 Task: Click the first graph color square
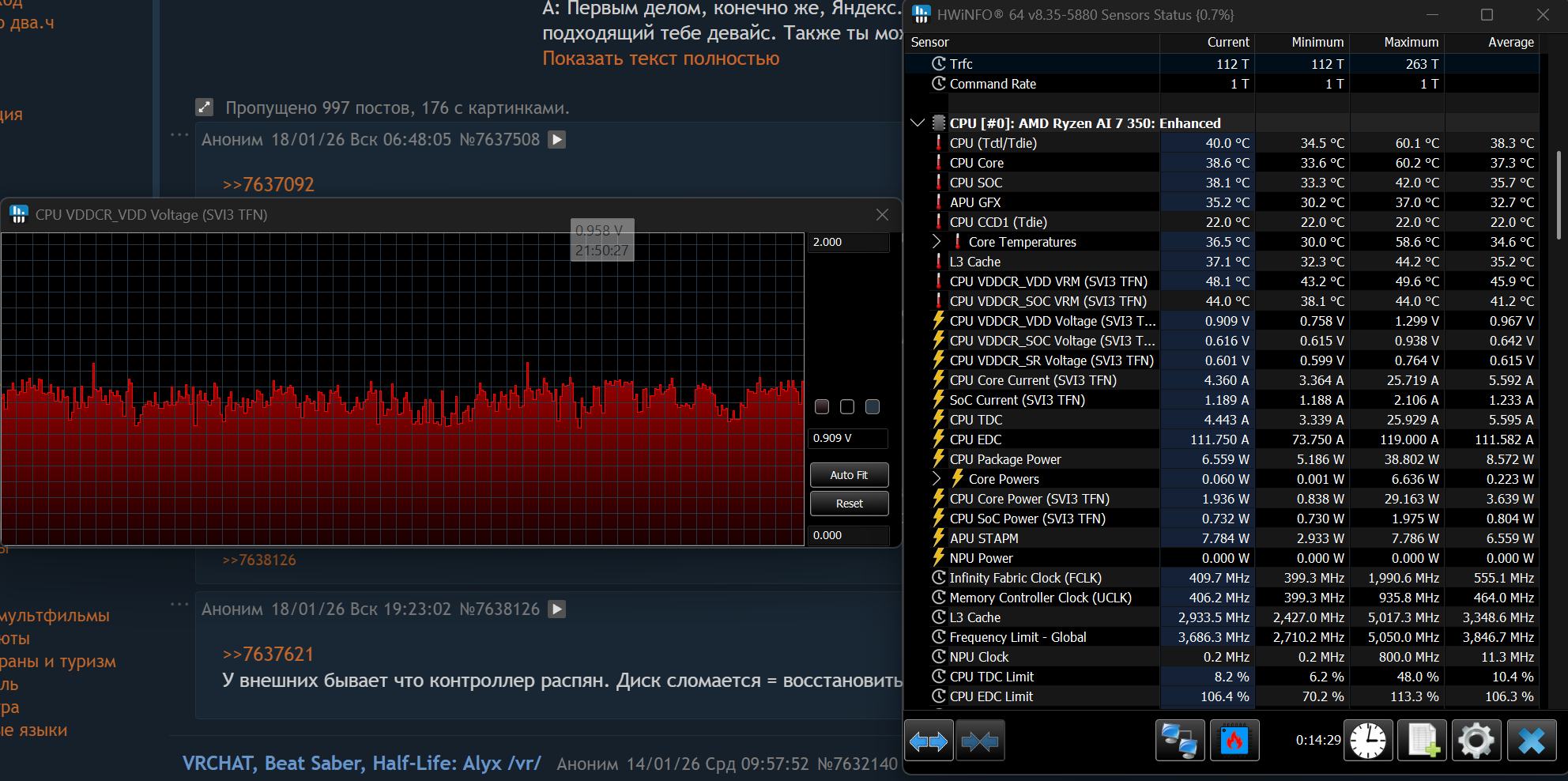pos(822,406)
